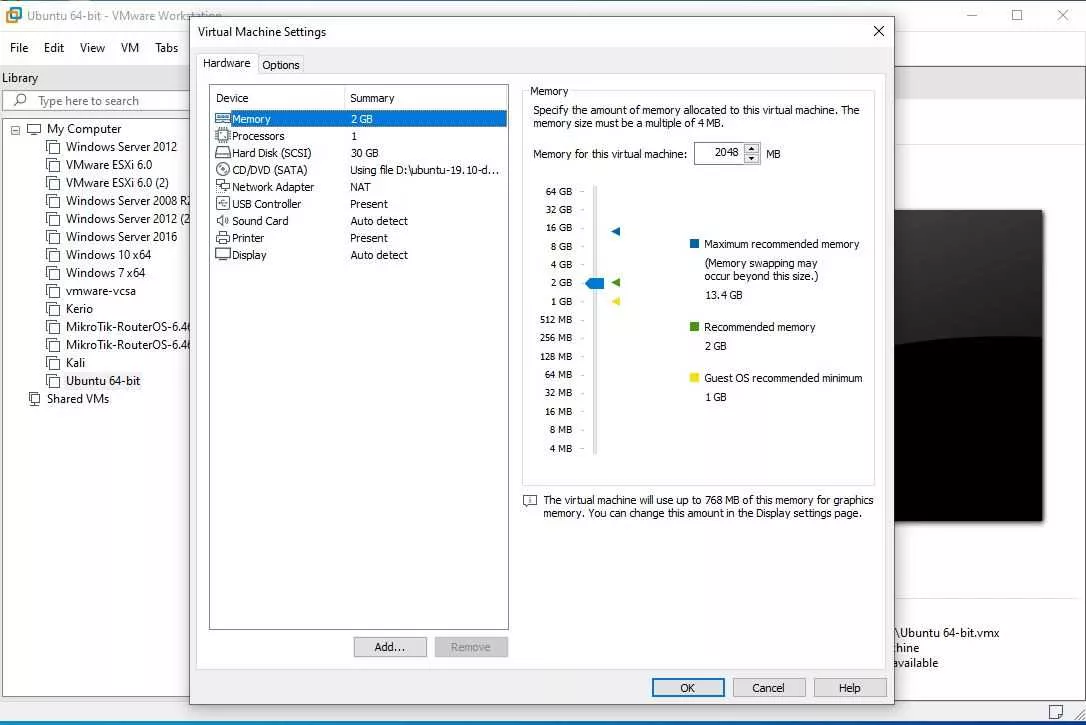Click the Present summary for USB Controller
The width and height of the screenshot is (1086, 725).
(x=368, y=204)
